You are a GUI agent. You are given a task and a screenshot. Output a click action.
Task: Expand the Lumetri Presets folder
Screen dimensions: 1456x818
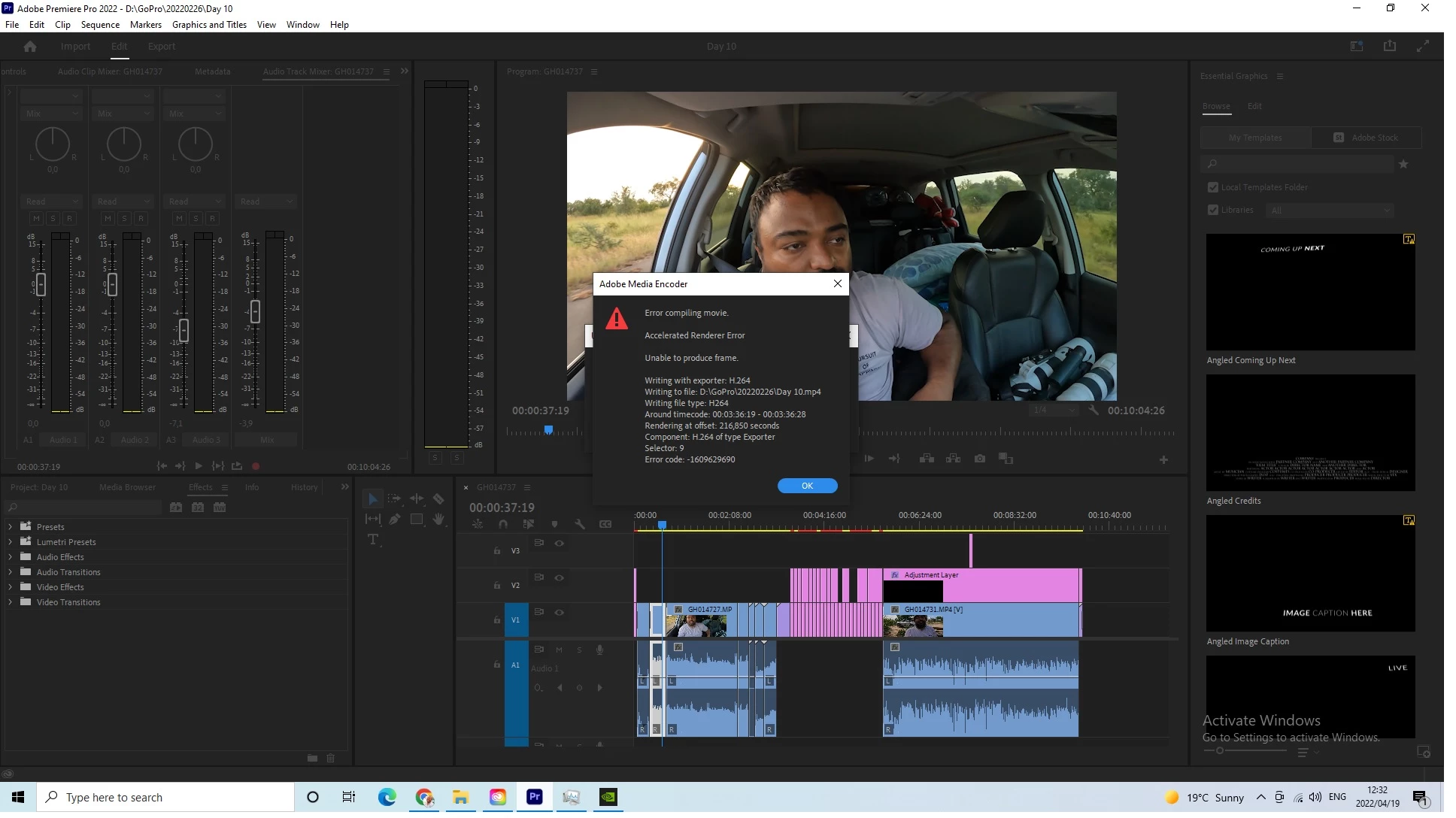11,542
